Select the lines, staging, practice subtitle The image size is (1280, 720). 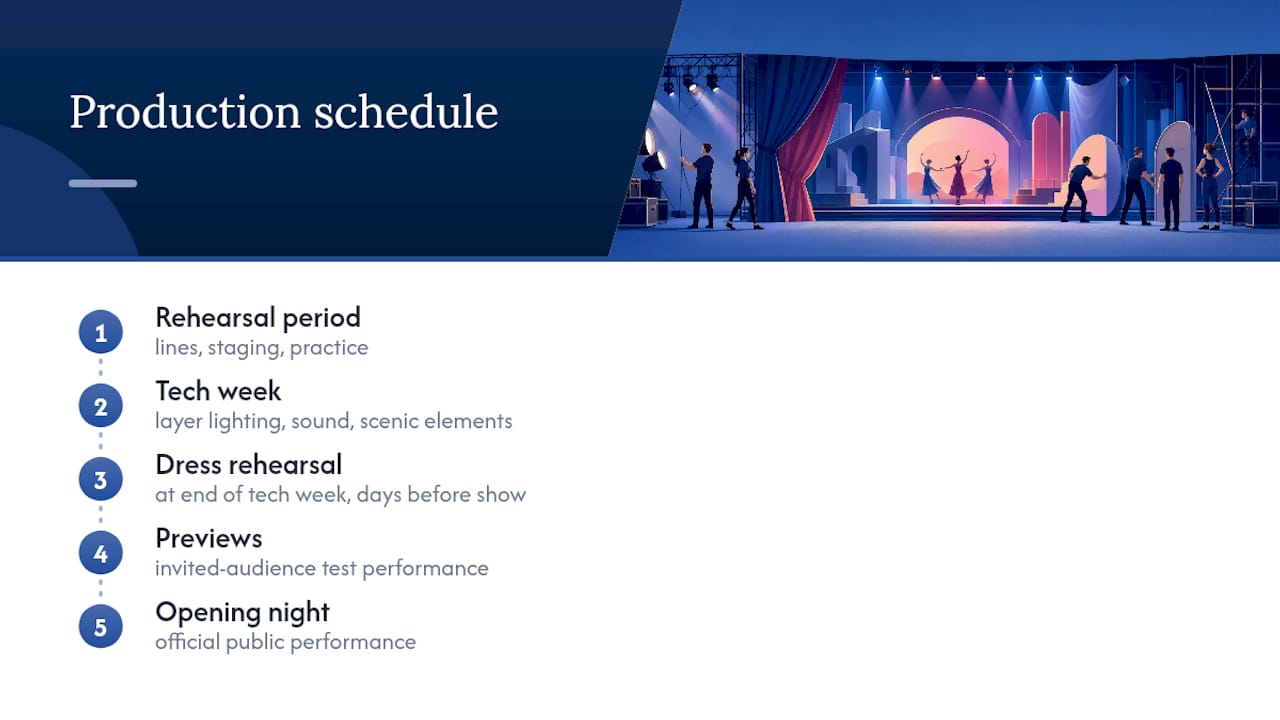click(x=261, y=348)
